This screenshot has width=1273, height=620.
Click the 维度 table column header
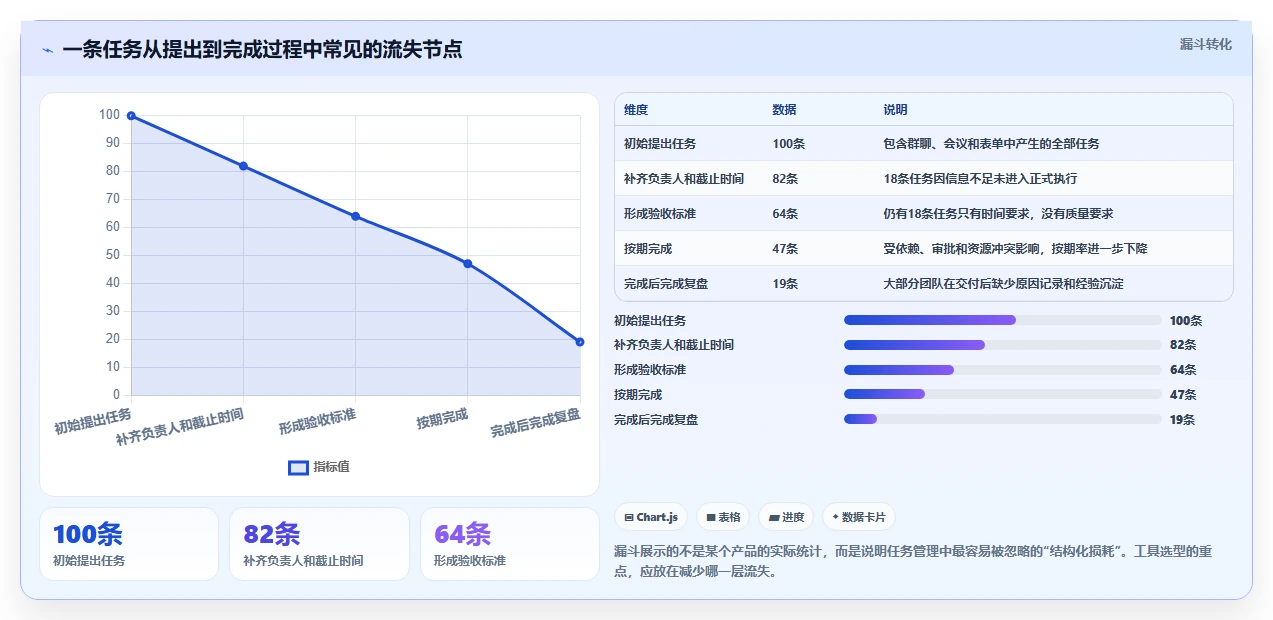click(x=636, y=110)
